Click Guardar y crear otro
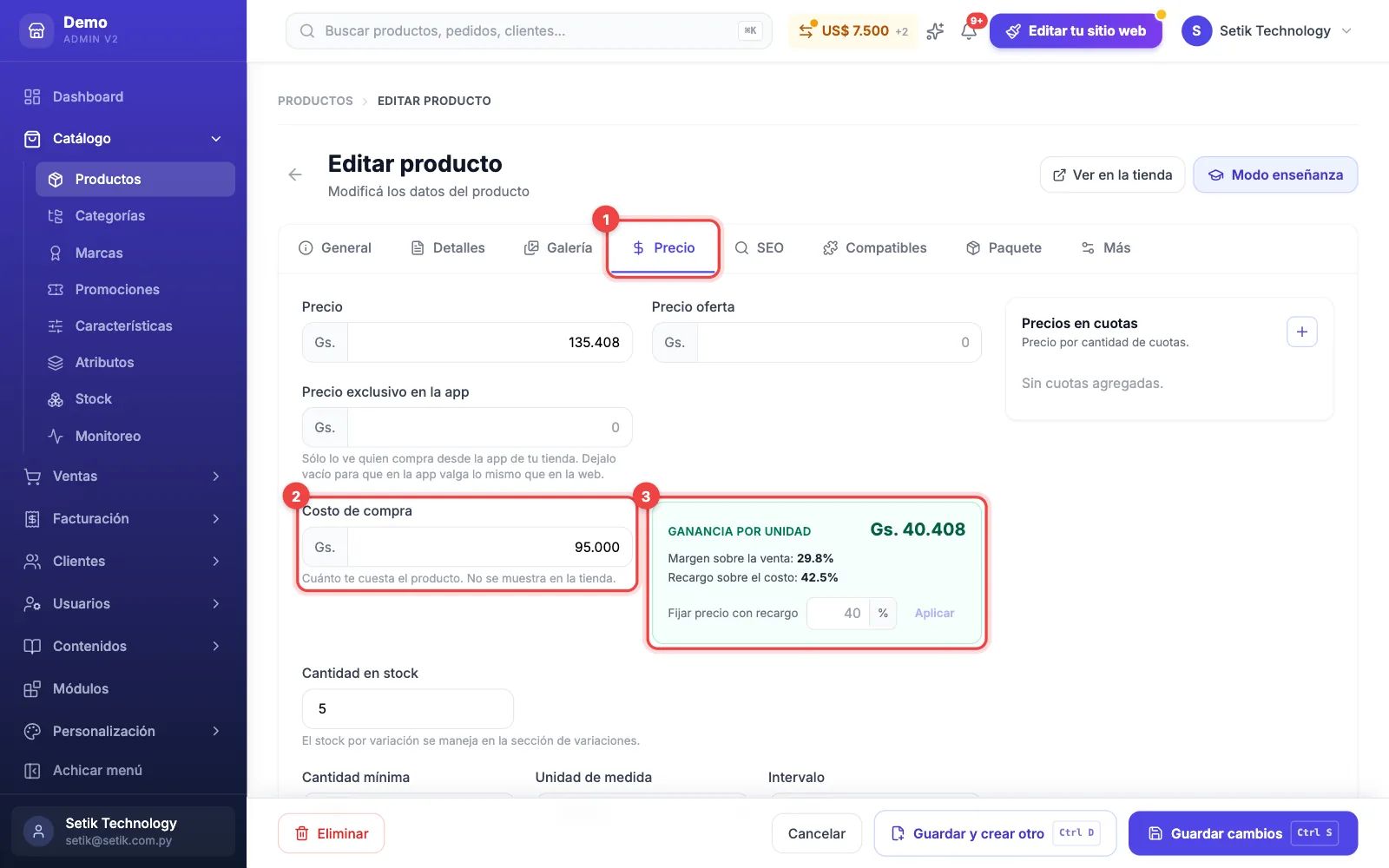Screen dimensions: 1389x868 coord(995,833)
